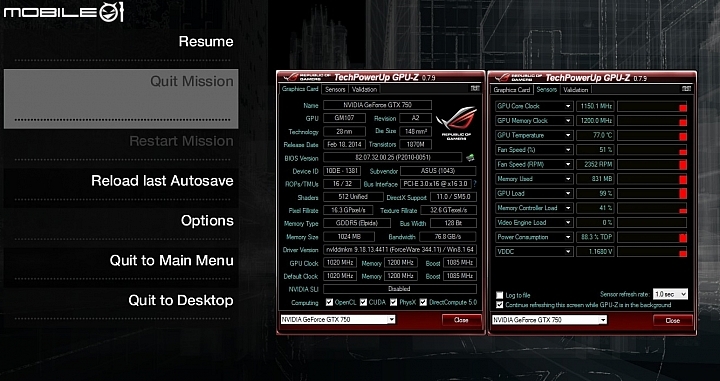Open the GPU Core Clock sensor dropdown
720x381 pixels.
[x=568, y=106]
